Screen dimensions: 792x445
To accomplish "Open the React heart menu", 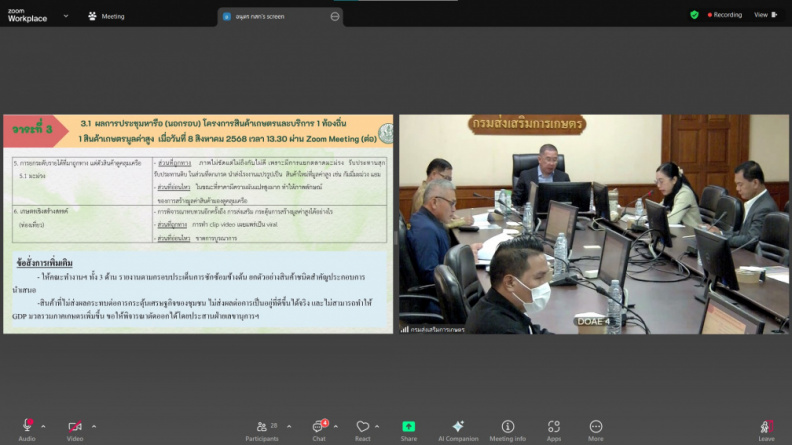I will click(x=363, y=430).
